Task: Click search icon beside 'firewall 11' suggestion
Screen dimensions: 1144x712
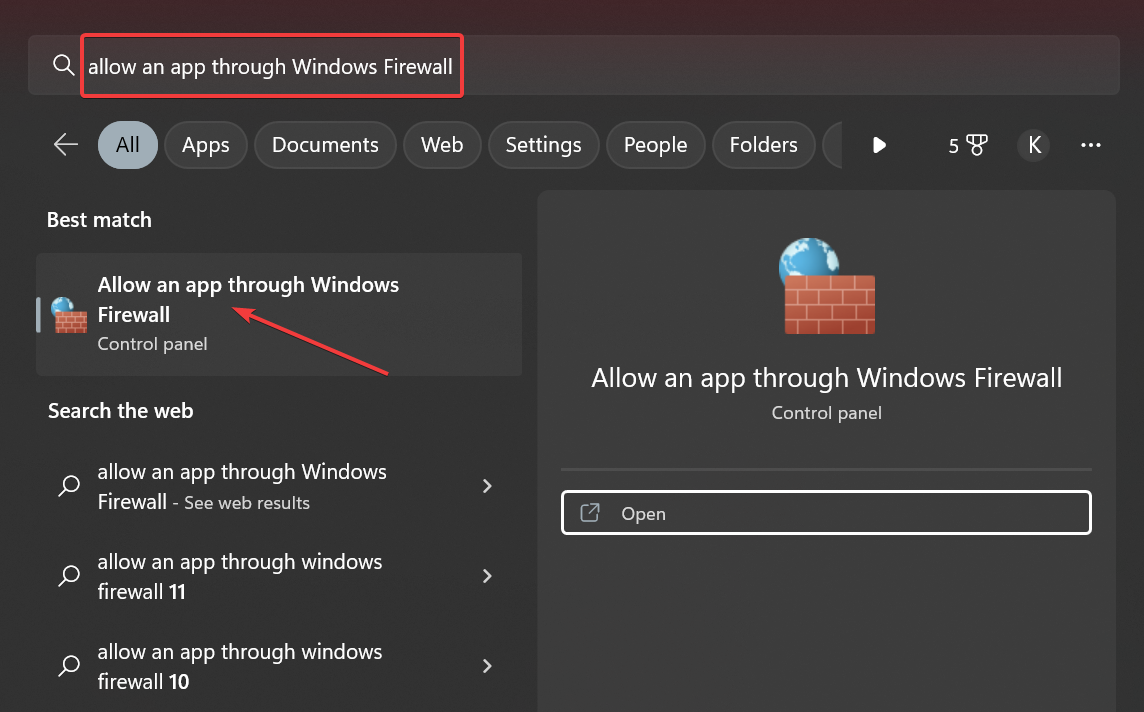Action: coord(69,576)
